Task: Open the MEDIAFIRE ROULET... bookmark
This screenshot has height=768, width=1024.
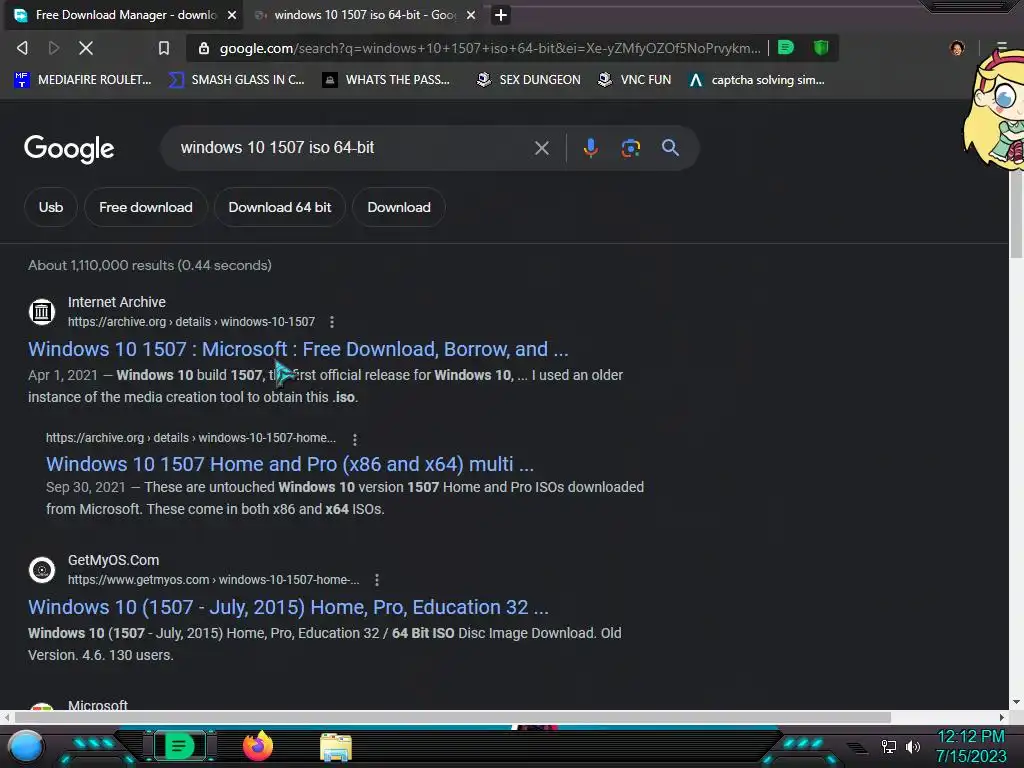Action: tap(82, 80)
